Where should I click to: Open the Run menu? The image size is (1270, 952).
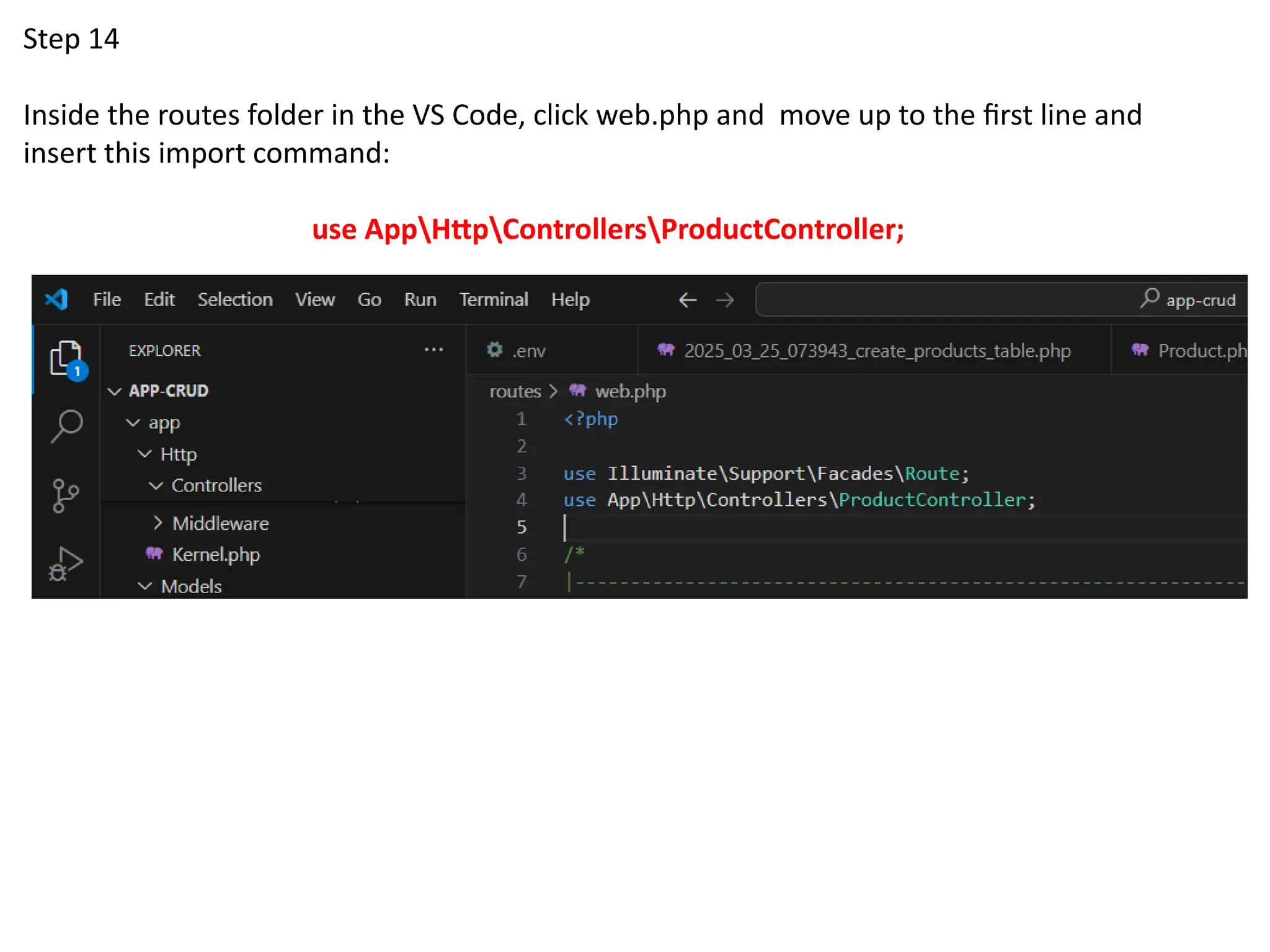[420, 300]
